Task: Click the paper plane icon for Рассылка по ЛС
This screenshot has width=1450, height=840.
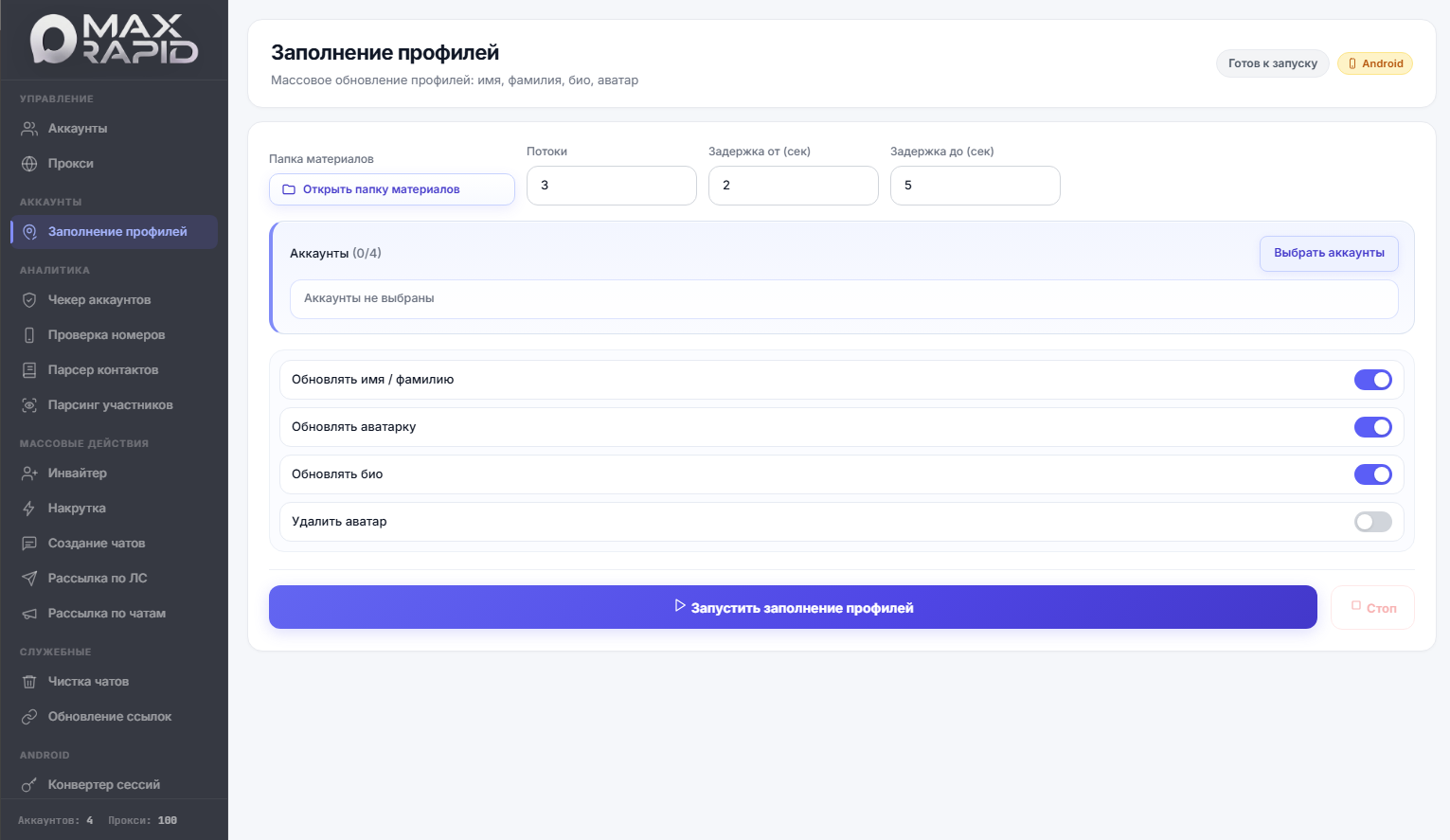Action: [x=29, y=579]
